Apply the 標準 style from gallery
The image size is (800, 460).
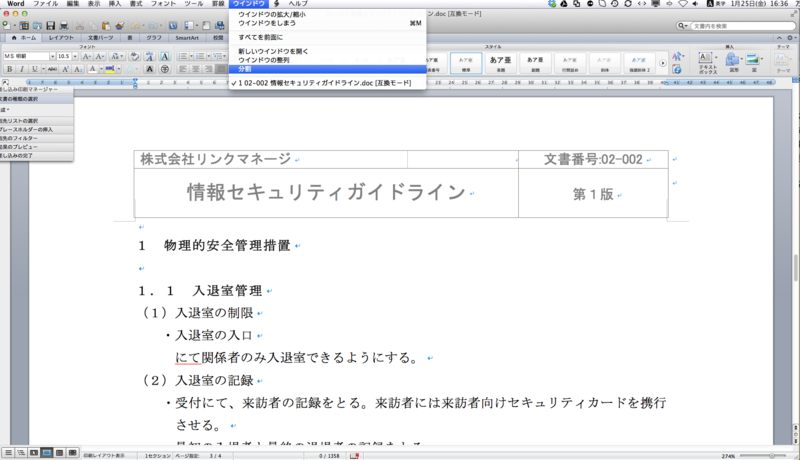[x=466, y=63]
